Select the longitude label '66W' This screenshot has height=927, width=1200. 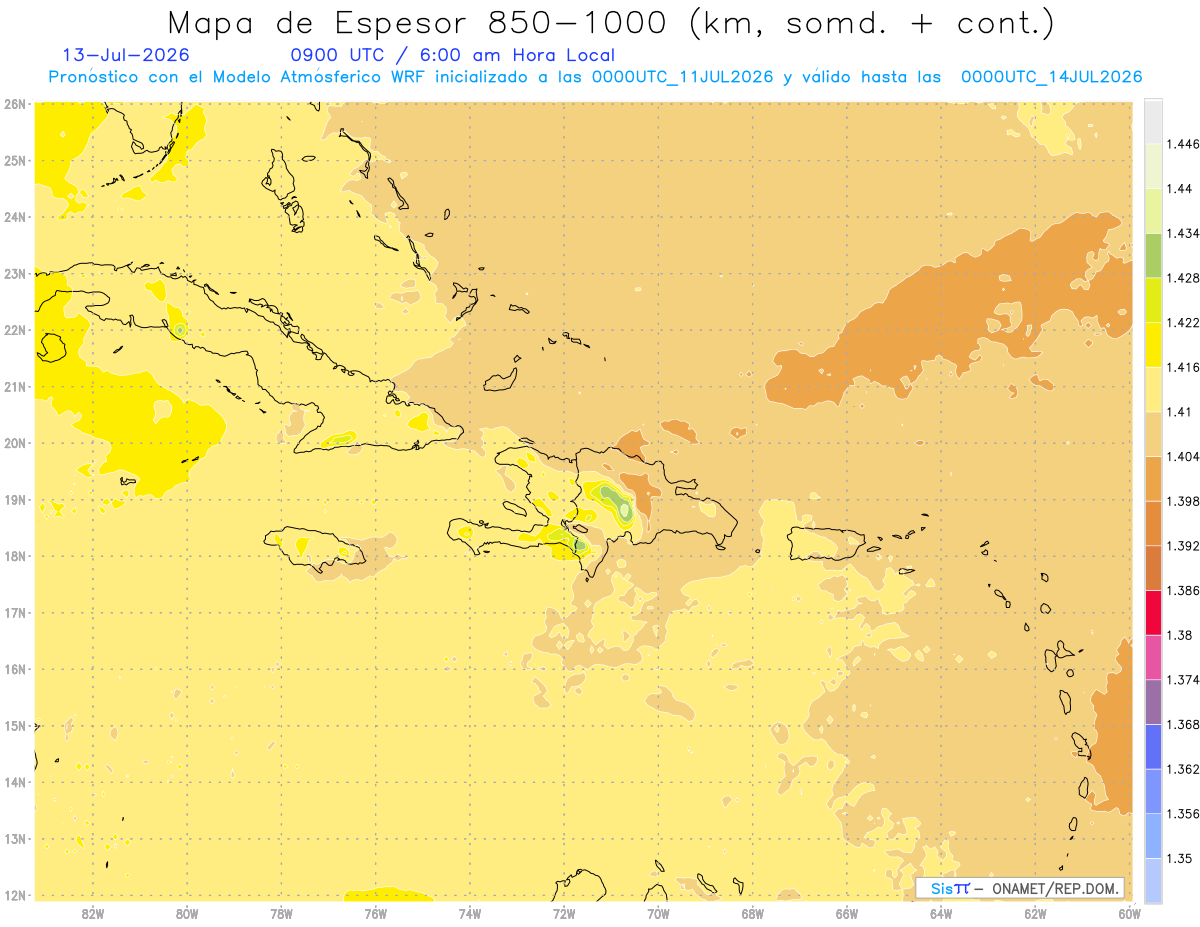[x=846, y=912]
